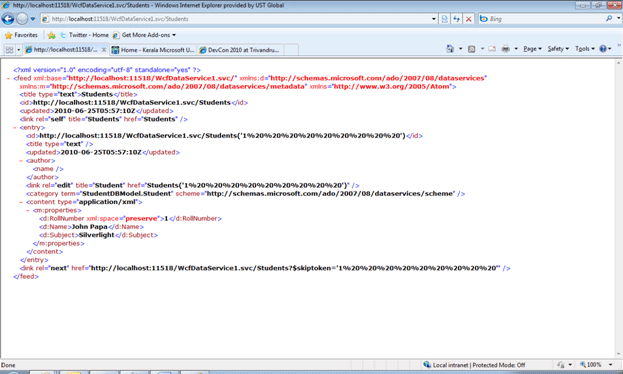Screen dimensions: 623x374
Task: Collapse the entry element
Action: click(x=15, y=128)
